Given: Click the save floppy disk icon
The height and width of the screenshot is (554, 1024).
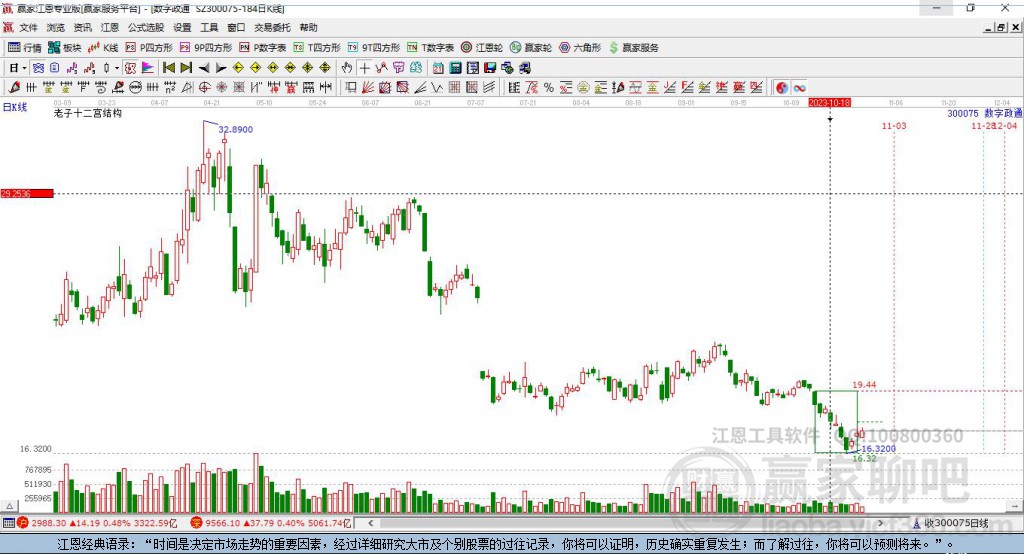Looking at the screenshot, I should (x=490, y=68).
